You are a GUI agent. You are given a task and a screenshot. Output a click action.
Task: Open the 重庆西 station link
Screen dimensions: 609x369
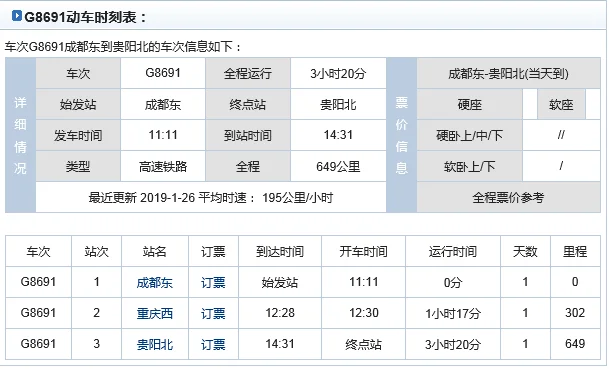[x=155, y=313]
